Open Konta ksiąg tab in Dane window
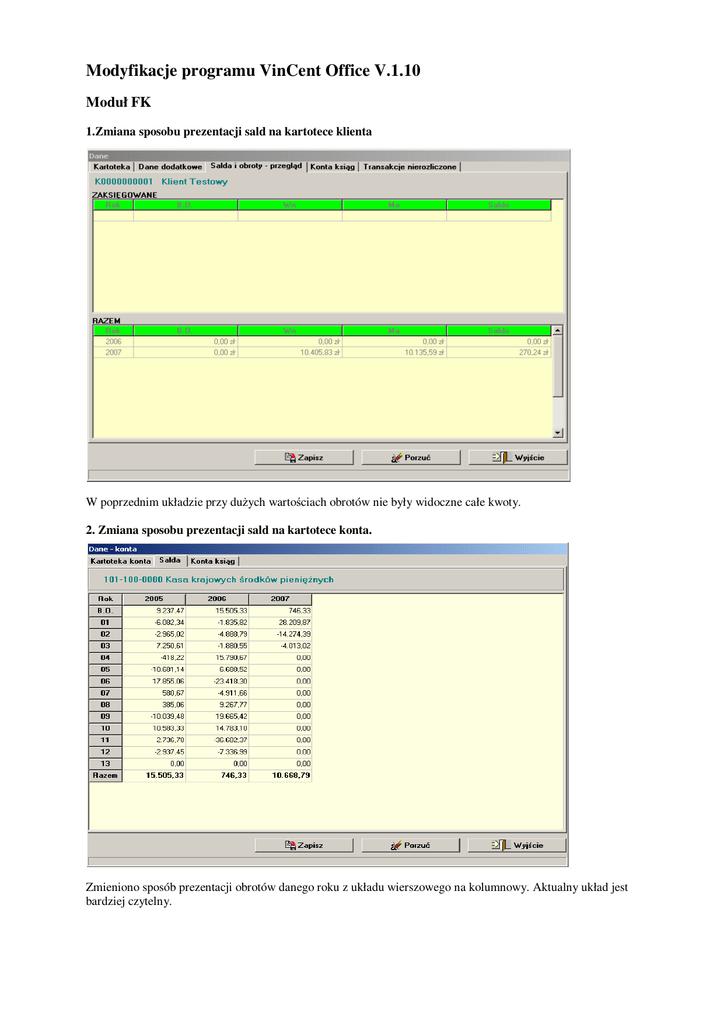Viewport: 724px width, 1024px height. coord(332,167)
